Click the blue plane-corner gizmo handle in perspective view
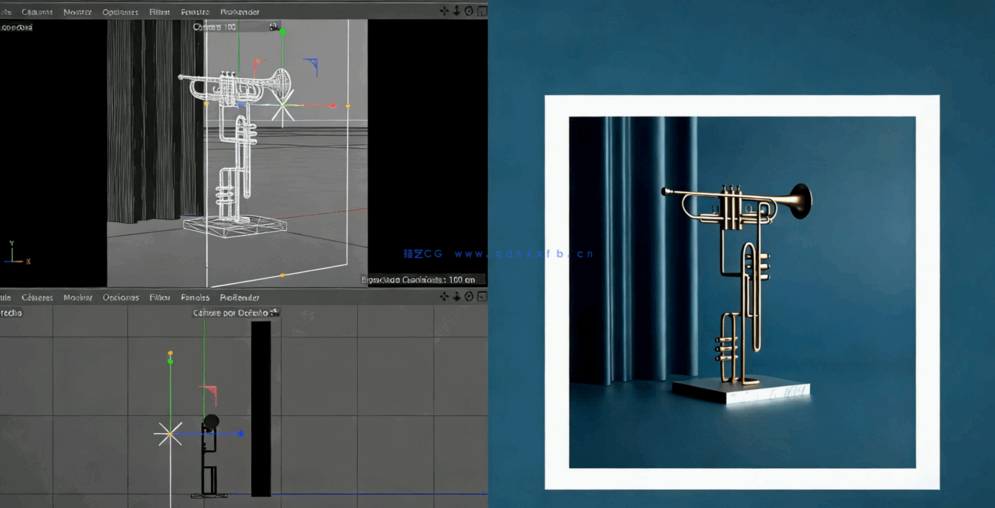Screen dimensions: 995x508 coord(312,66)
